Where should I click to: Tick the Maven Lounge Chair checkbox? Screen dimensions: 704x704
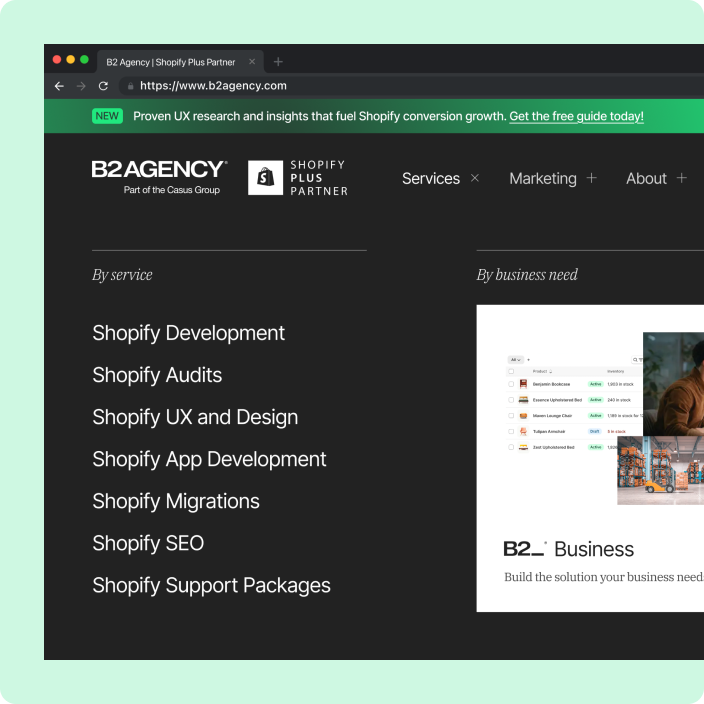pyautogui.click(x=511, y=416)
